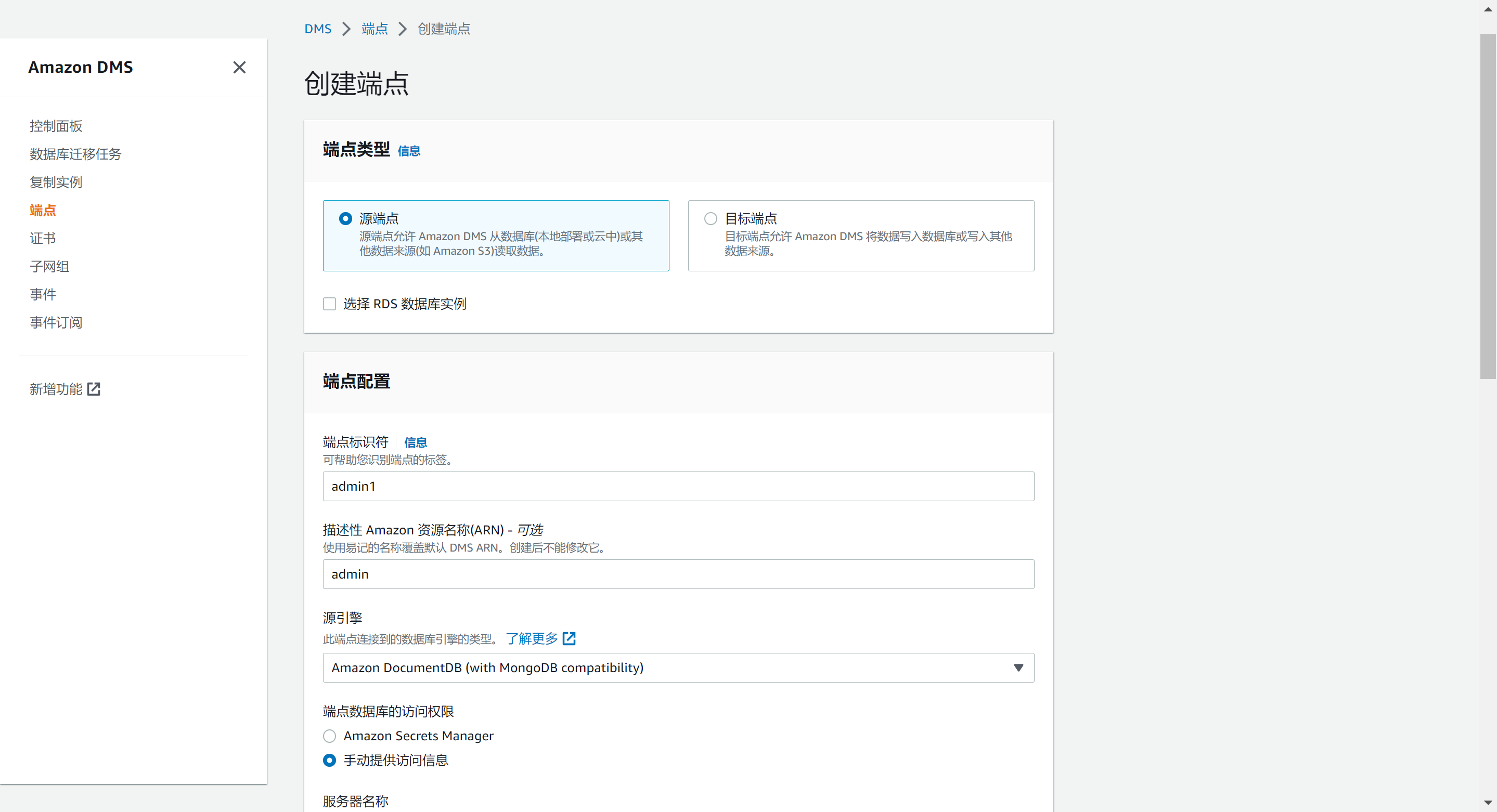This screenshot has width=1497, height=812.
Task: Click the source engine dropdown arrow
Action: pos(1018,668)
